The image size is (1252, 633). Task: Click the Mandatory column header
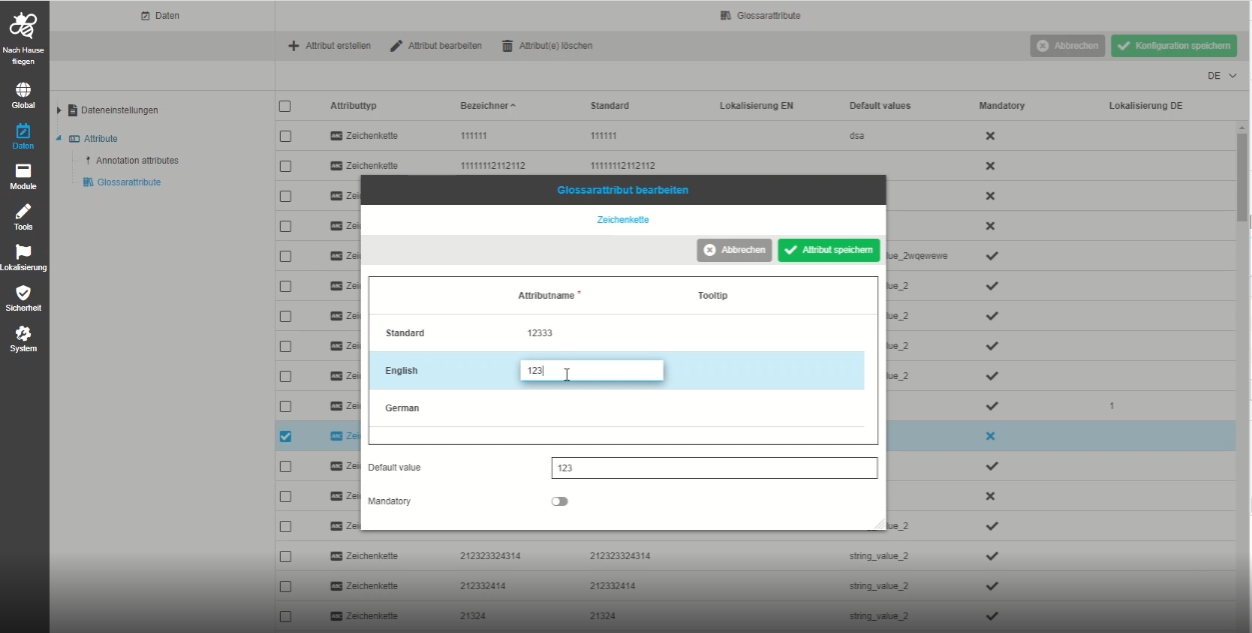(1002, 106)
